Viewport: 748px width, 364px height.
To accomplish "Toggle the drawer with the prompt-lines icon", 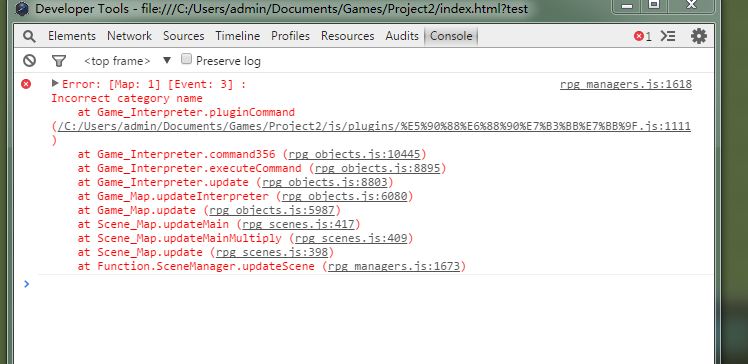I will (668, 36).
